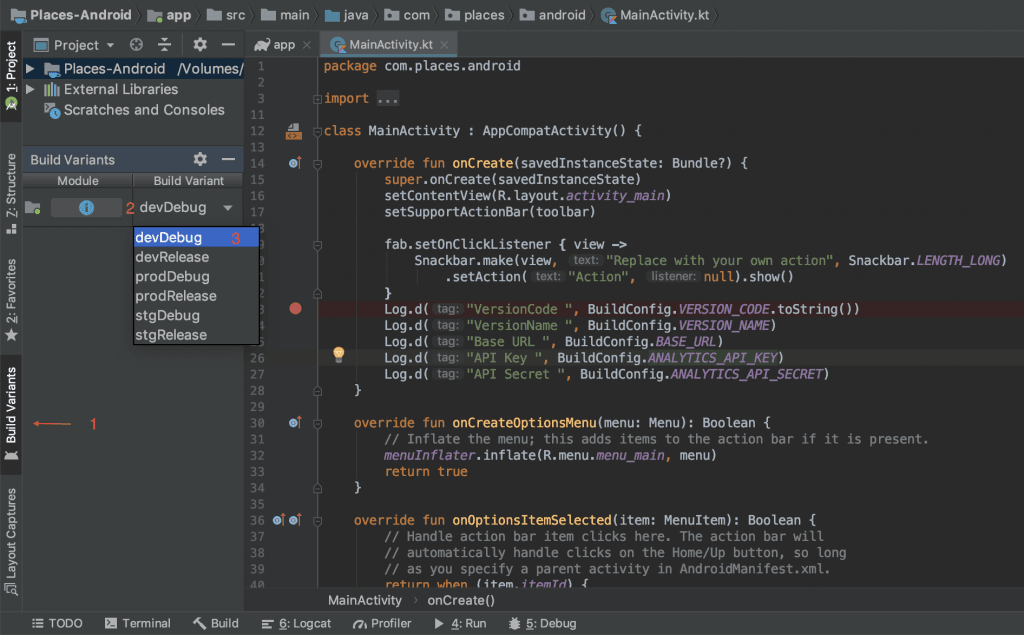The image size is (1024, 635).
Task: Collapse the onCreate function fold marker
Action: pyautogui.click(x=317, y=164)
